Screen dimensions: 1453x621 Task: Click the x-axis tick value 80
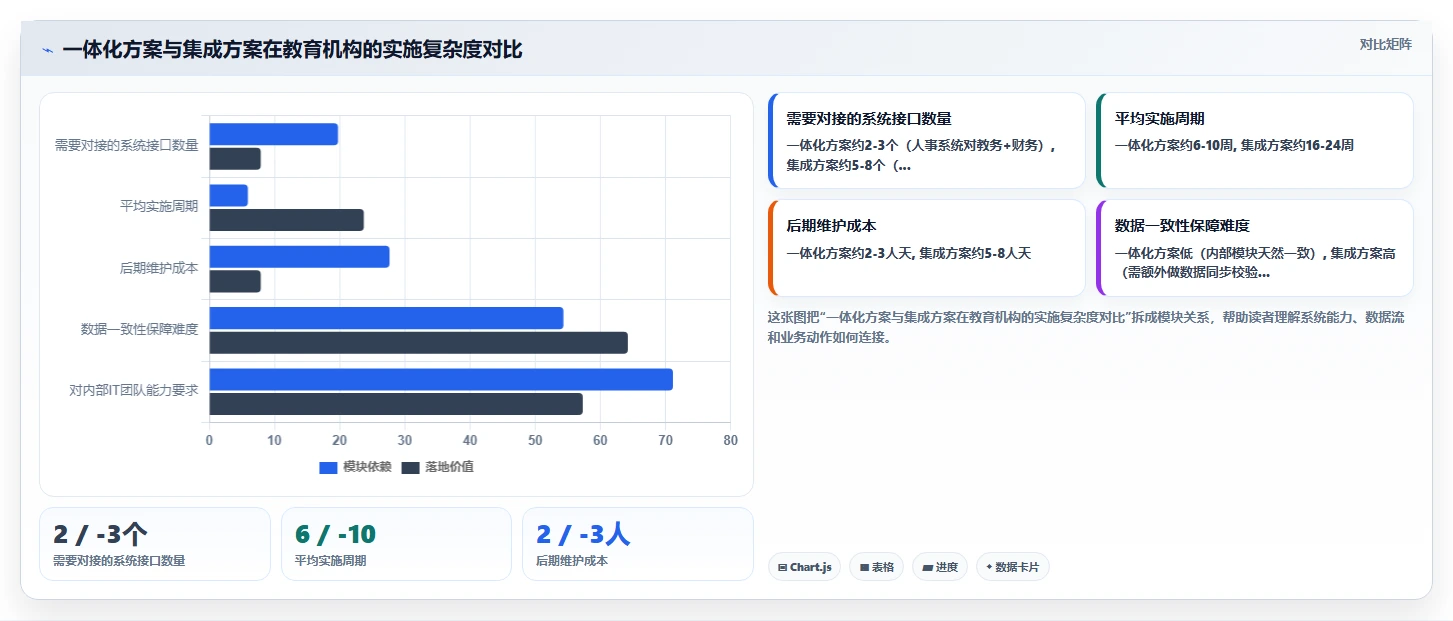[x=731, y=440]
